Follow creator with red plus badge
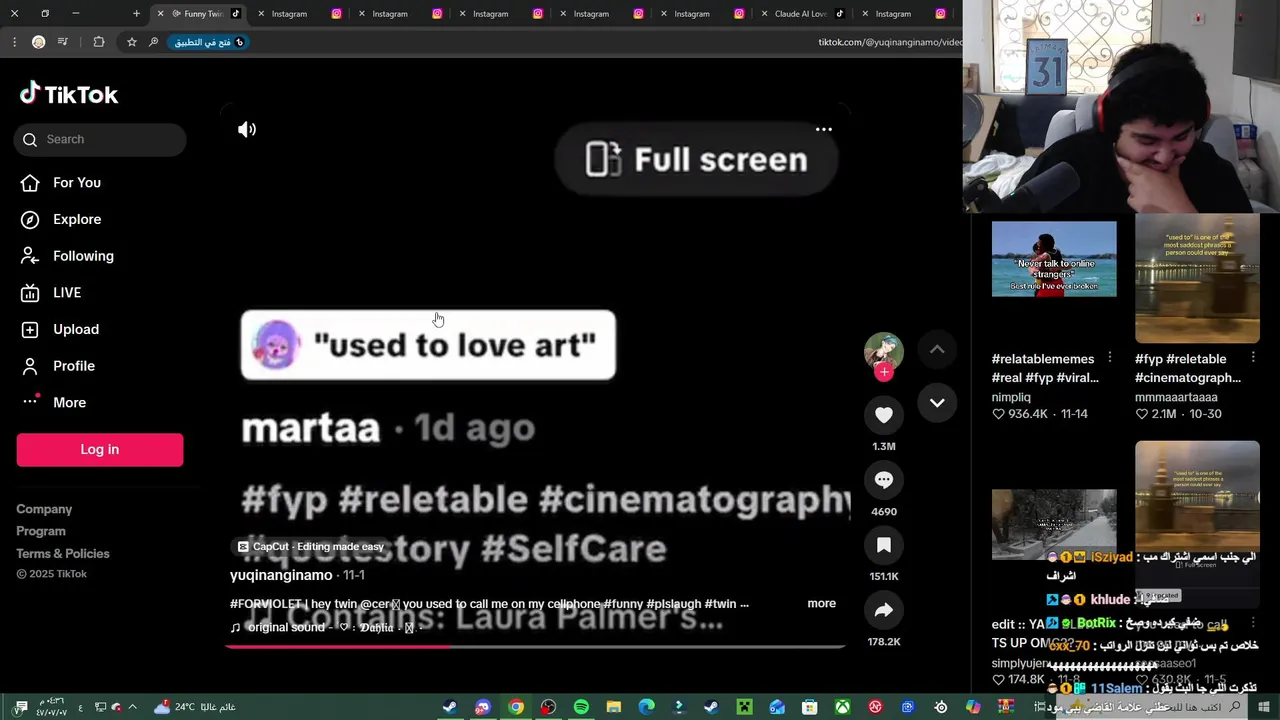Screen dimensions: 1280x720 (884, 372)
